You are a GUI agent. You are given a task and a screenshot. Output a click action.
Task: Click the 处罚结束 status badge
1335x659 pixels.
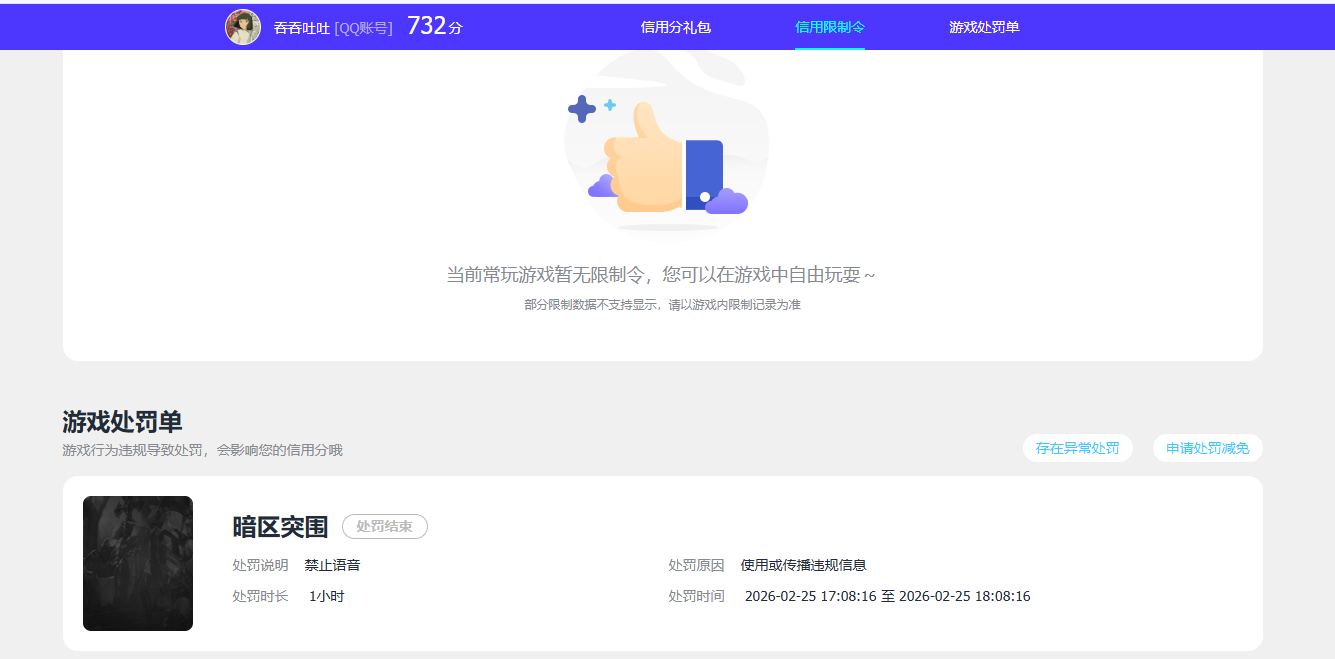385,526
